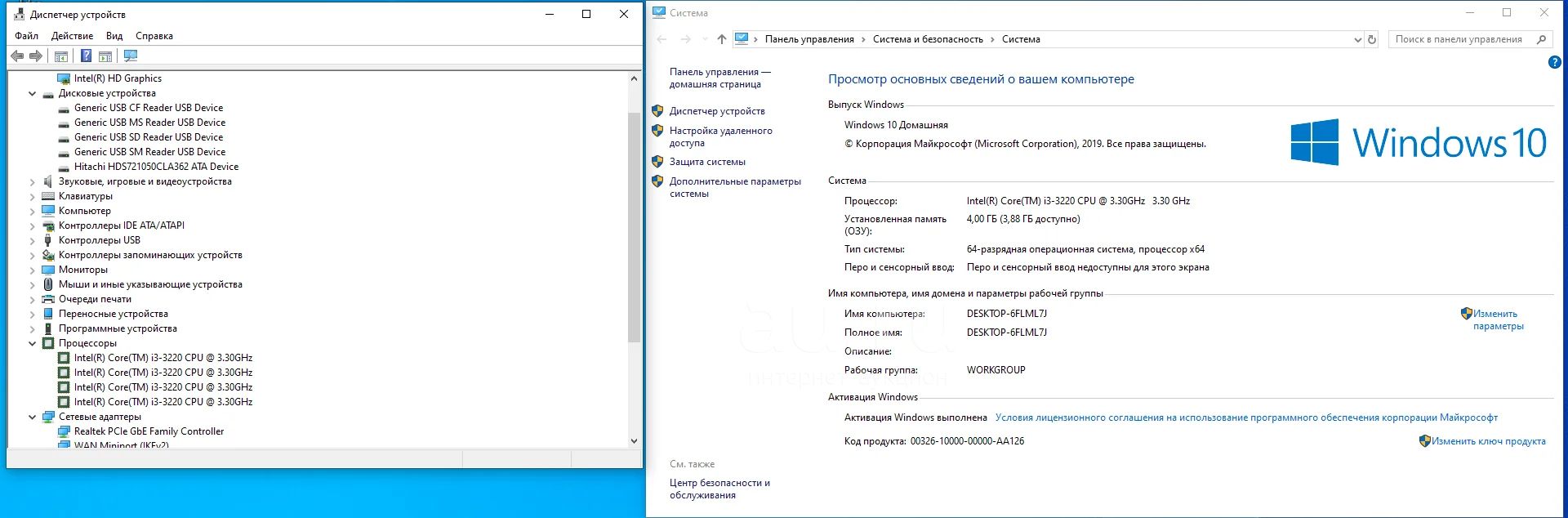
Task: Click the Контроллеры USB category icon
Action: click(x=48, y=240)
